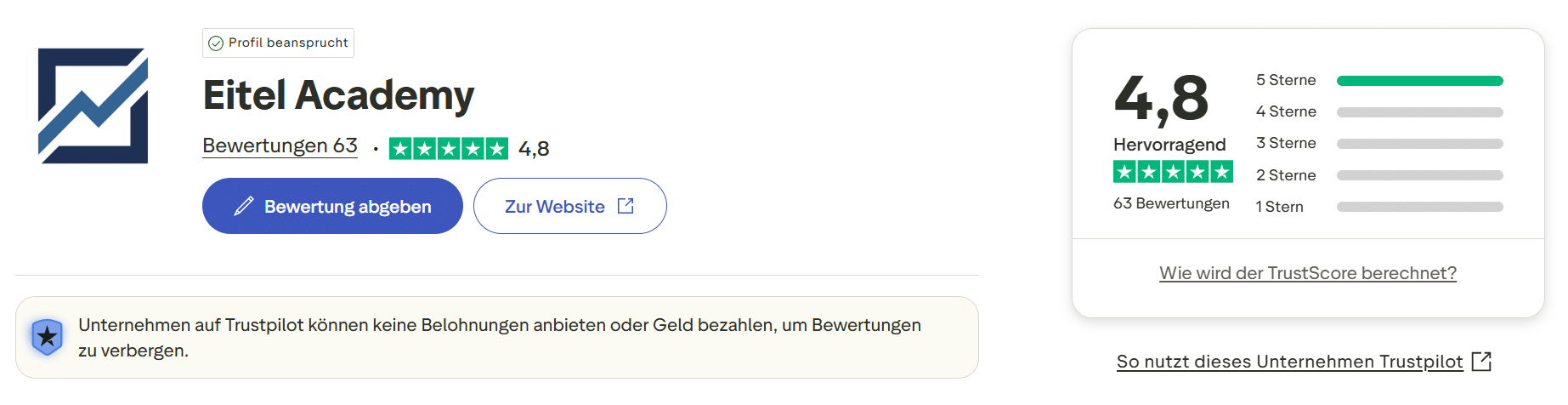Open the 'Bewertungen 63' link
This screenshot has width=1568, height=405.
point(280,146)
